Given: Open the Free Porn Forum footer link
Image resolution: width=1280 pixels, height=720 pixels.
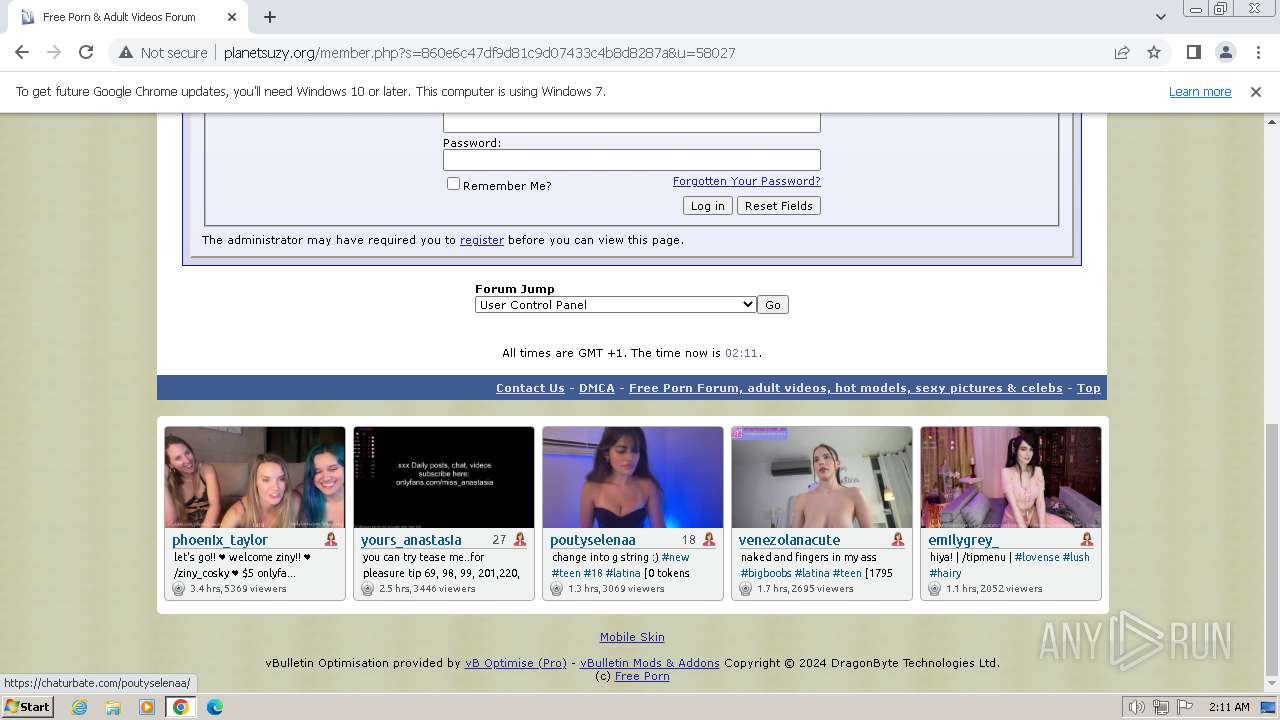Looking at the screenshot, I should click(845, 388).
